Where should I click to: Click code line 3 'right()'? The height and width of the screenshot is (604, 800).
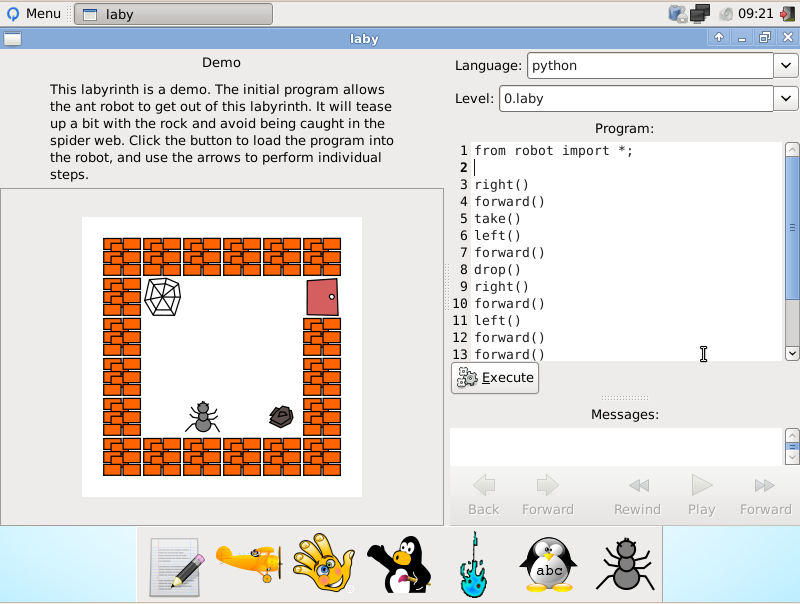coord(502,185)
